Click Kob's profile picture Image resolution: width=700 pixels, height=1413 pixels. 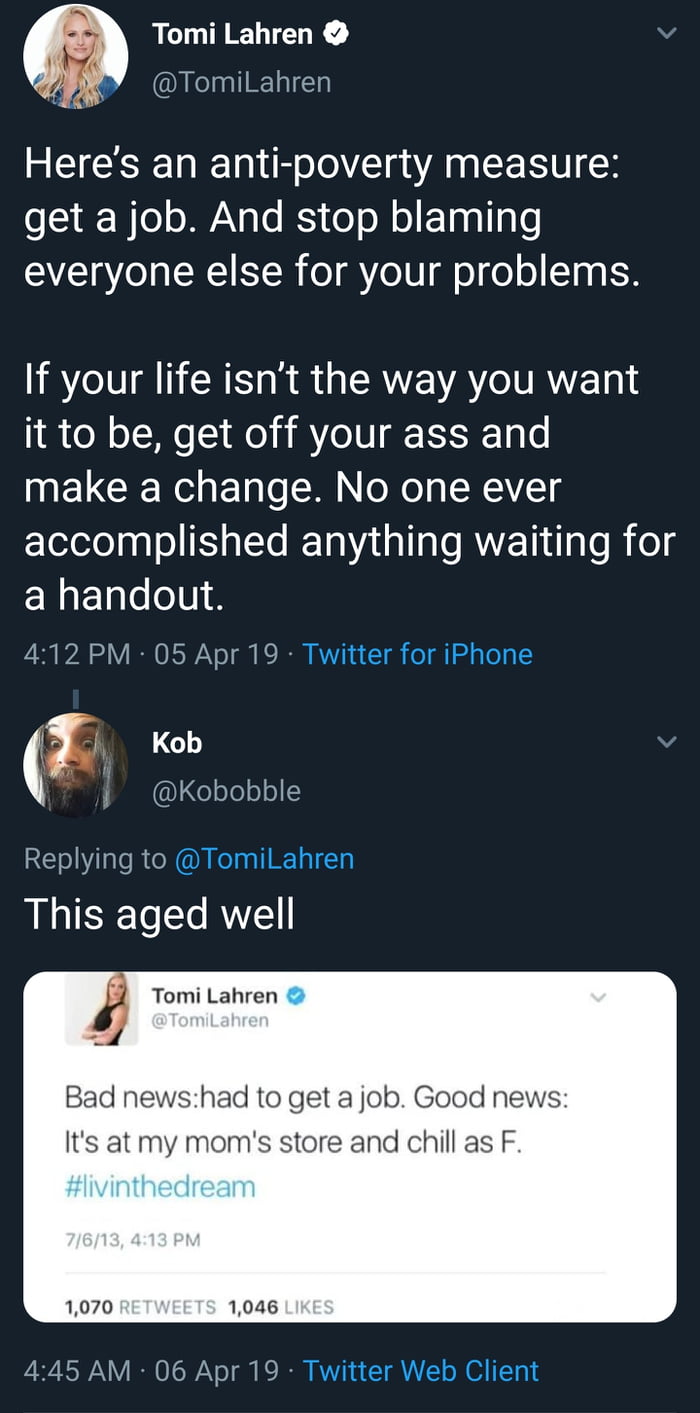75,765
